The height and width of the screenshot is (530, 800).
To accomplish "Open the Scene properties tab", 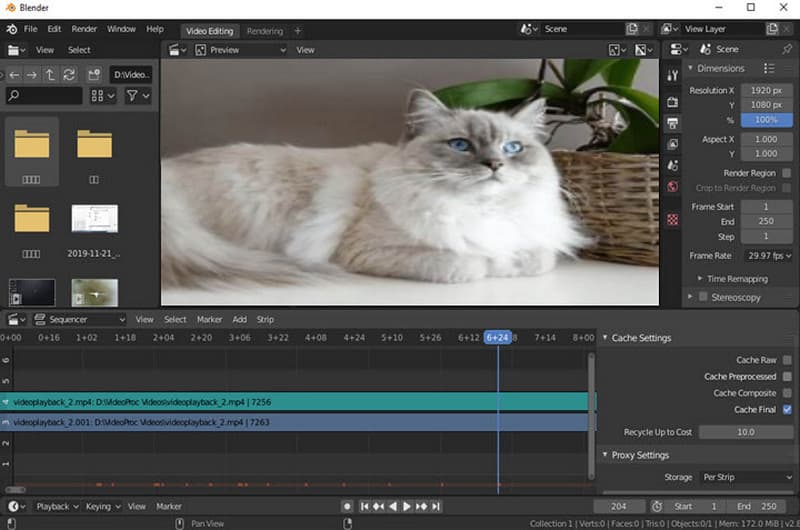I will coord(672,165).
